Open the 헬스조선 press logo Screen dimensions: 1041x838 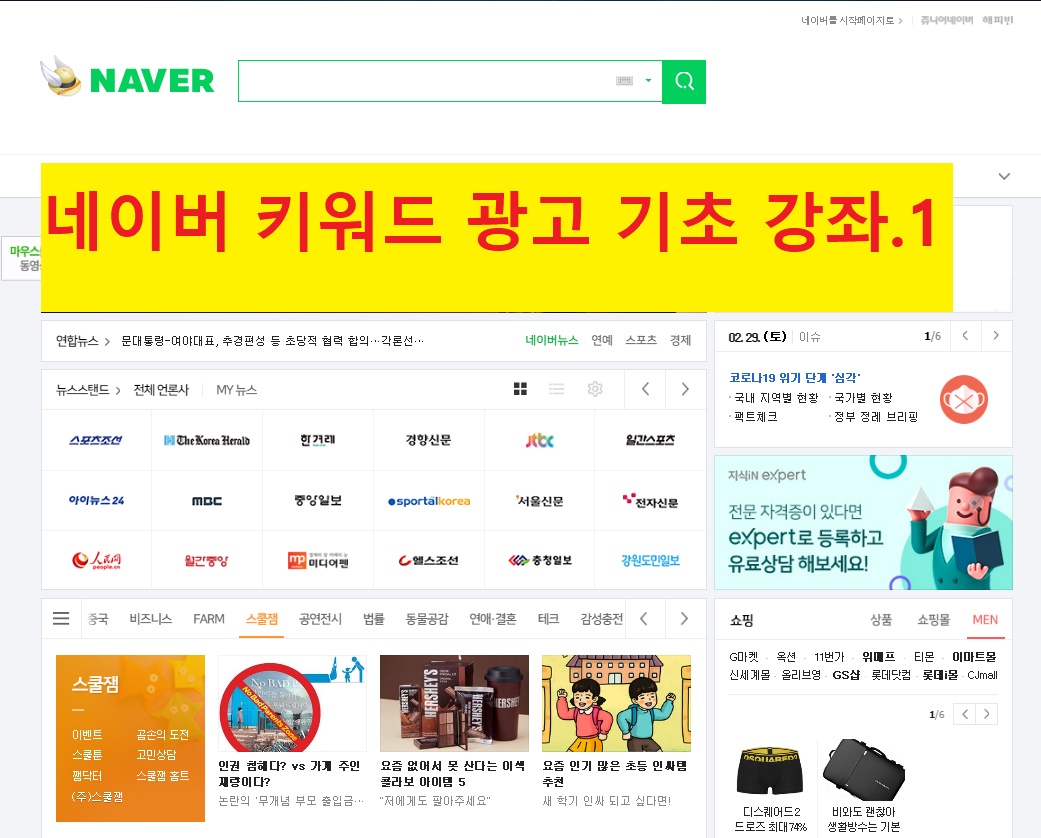(x=429, y=560)
